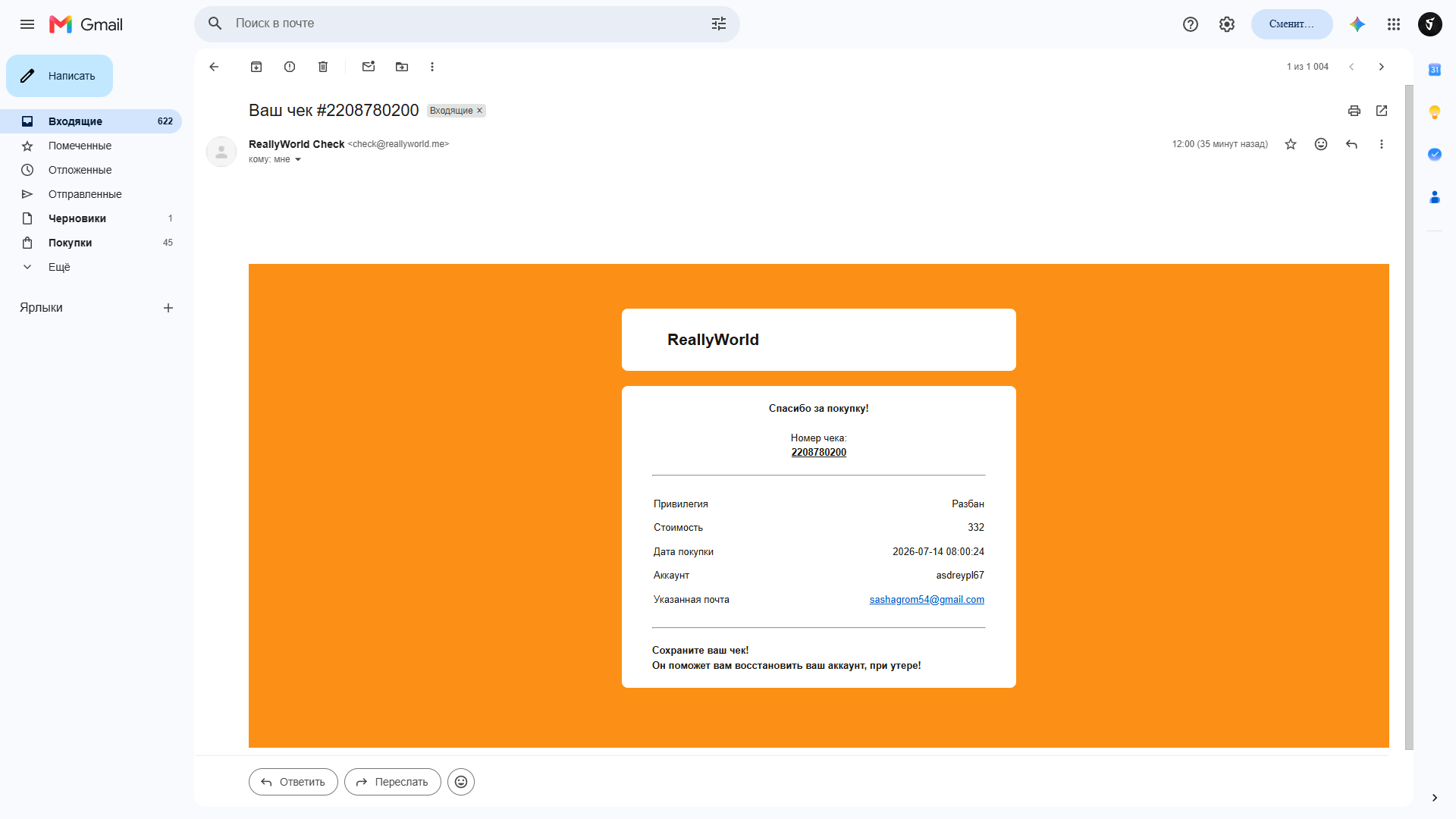Open Покупки folder
The height and width of the screenshot is (819, 1456).
91,243
